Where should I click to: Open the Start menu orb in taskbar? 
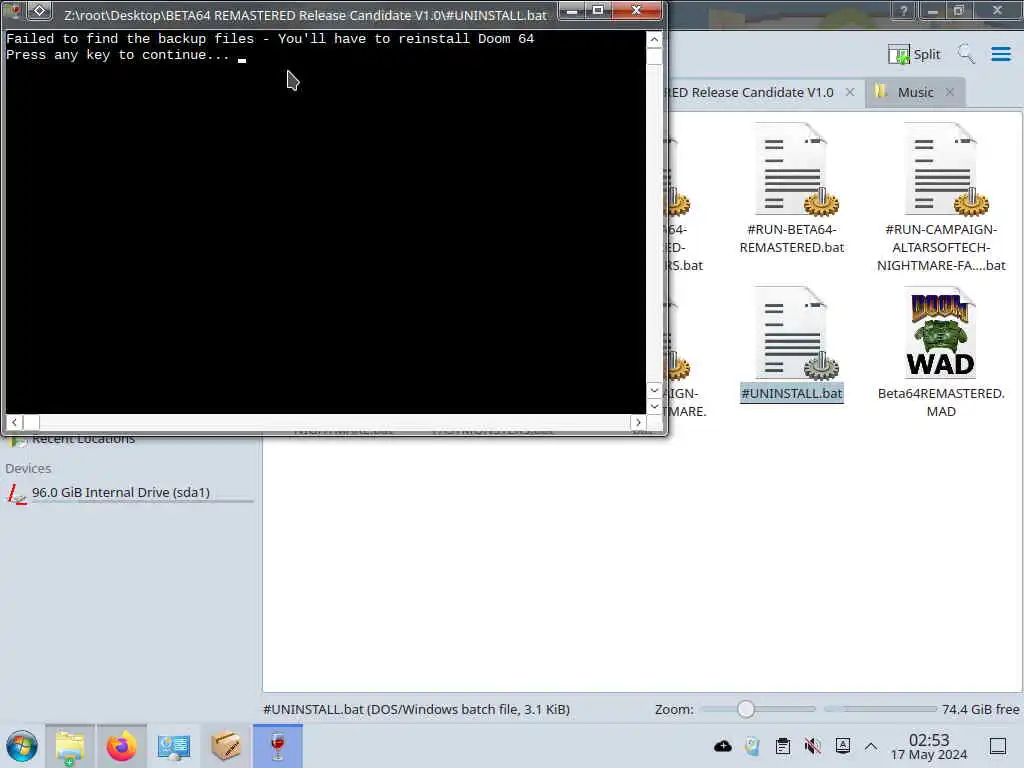22,746
